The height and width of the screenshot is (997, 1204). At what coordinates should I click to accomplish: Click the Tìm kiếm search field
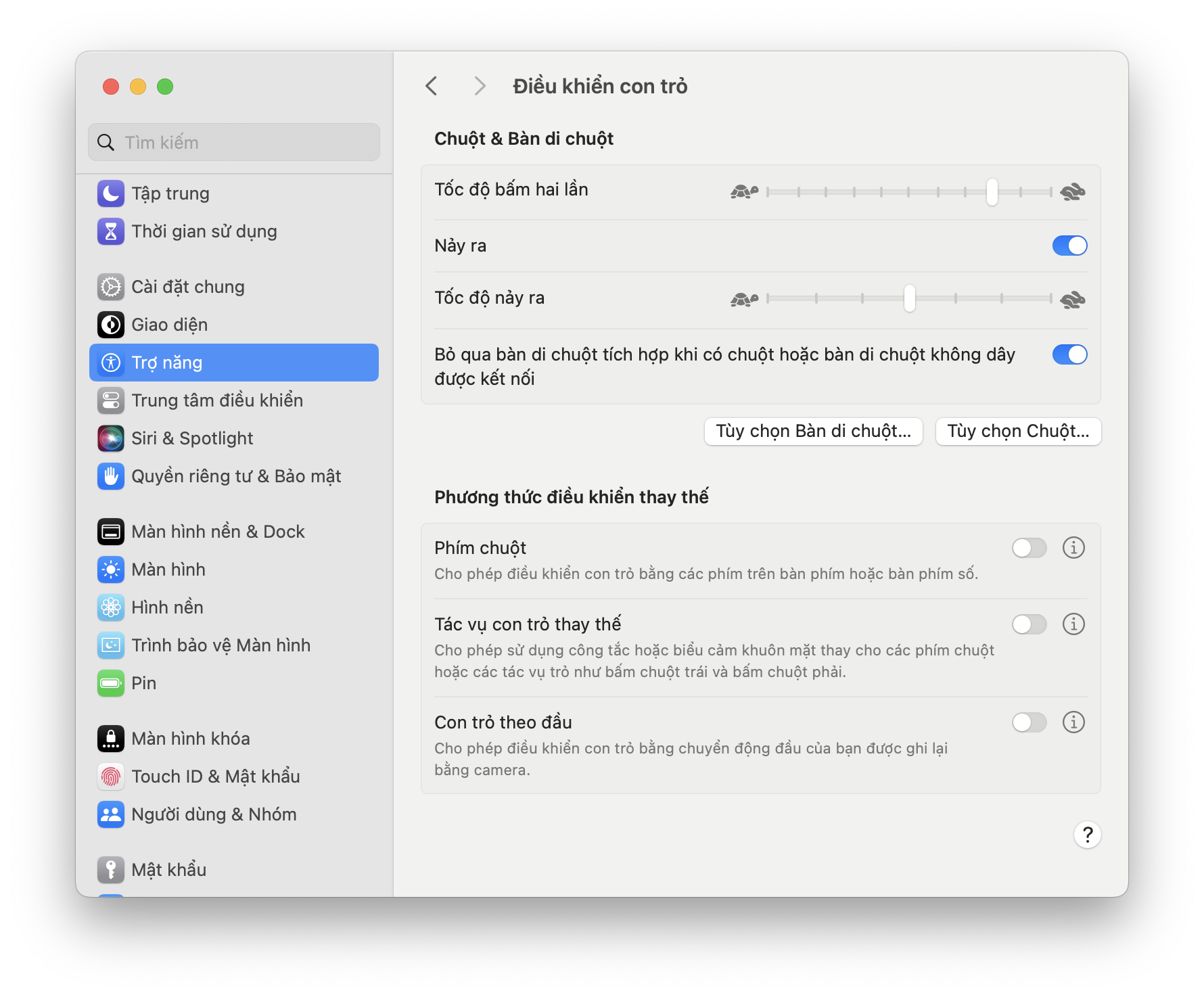point(234,142)
